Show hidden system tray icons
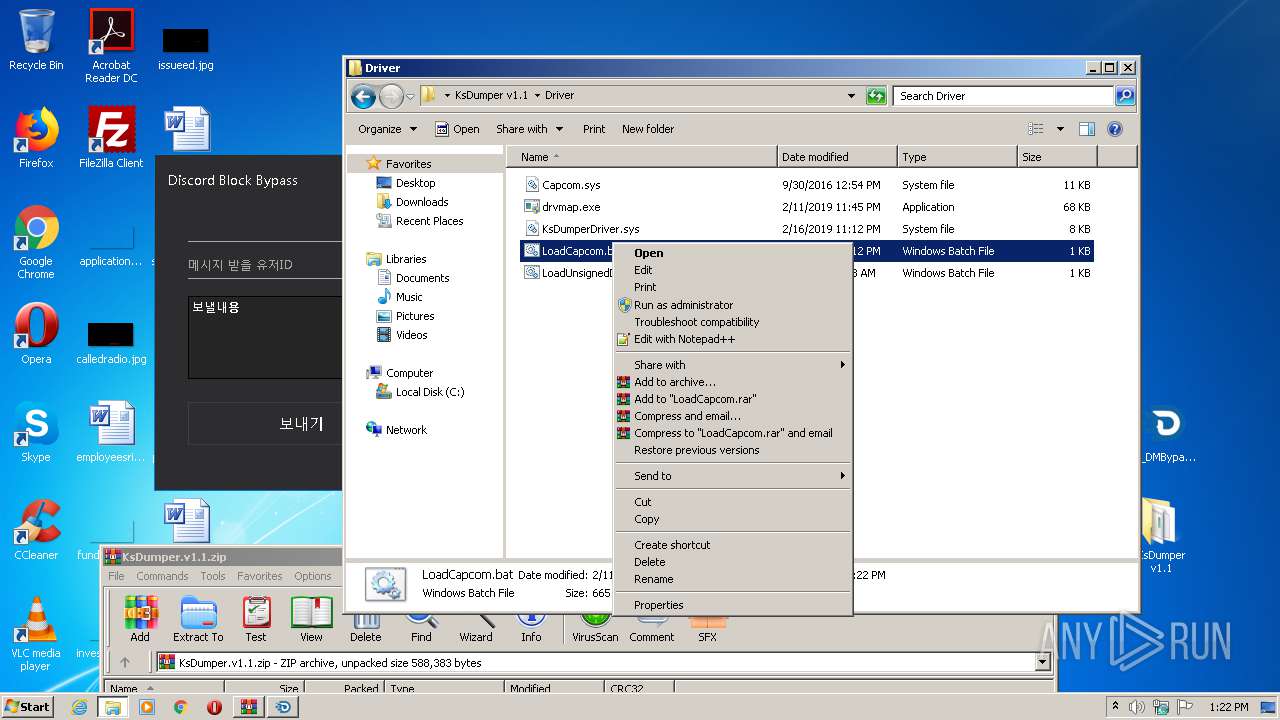This screenshot has height=720, width=1280. (1115, 707)
